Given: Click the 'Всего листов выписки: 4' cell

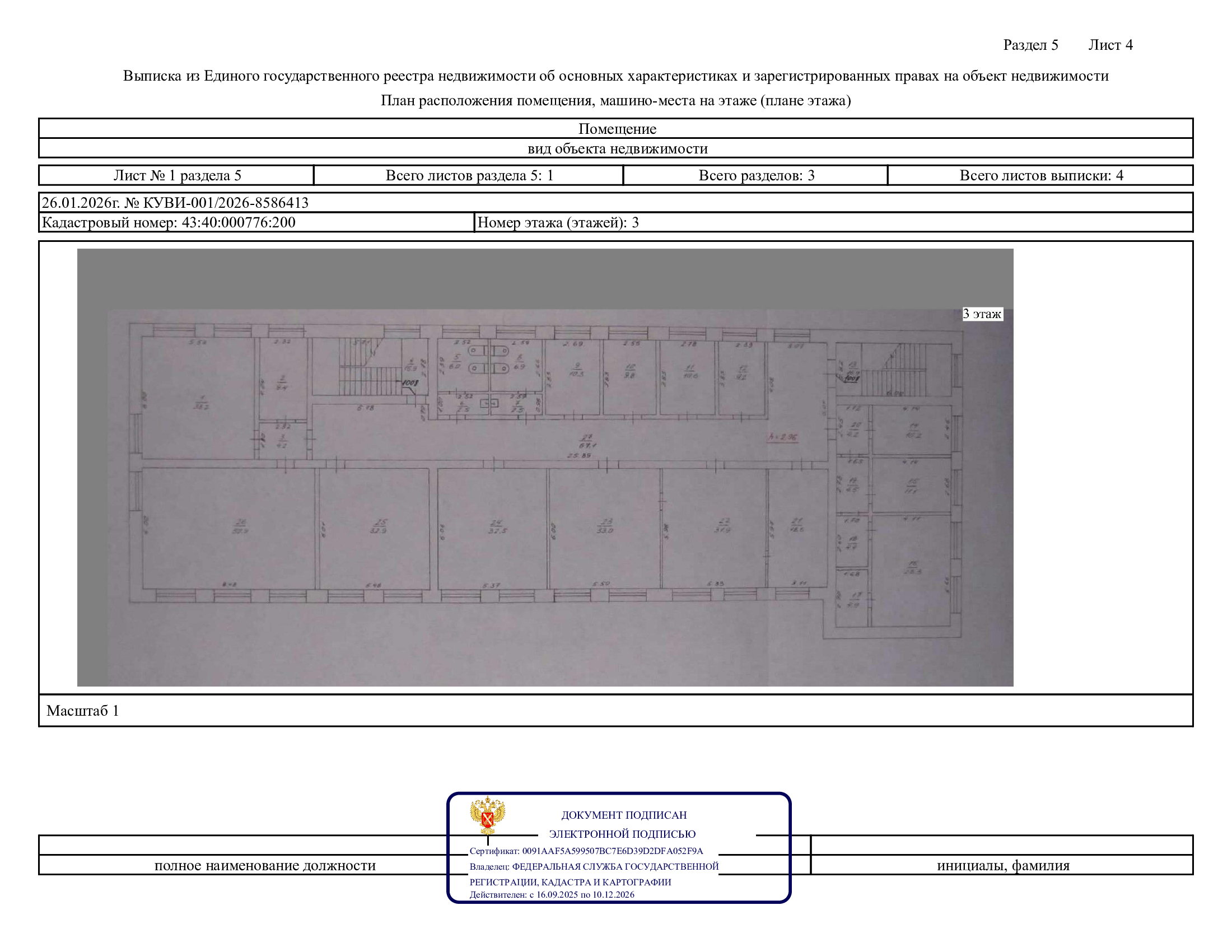Looking at the screenshot, I should (x=1041, y=175).
